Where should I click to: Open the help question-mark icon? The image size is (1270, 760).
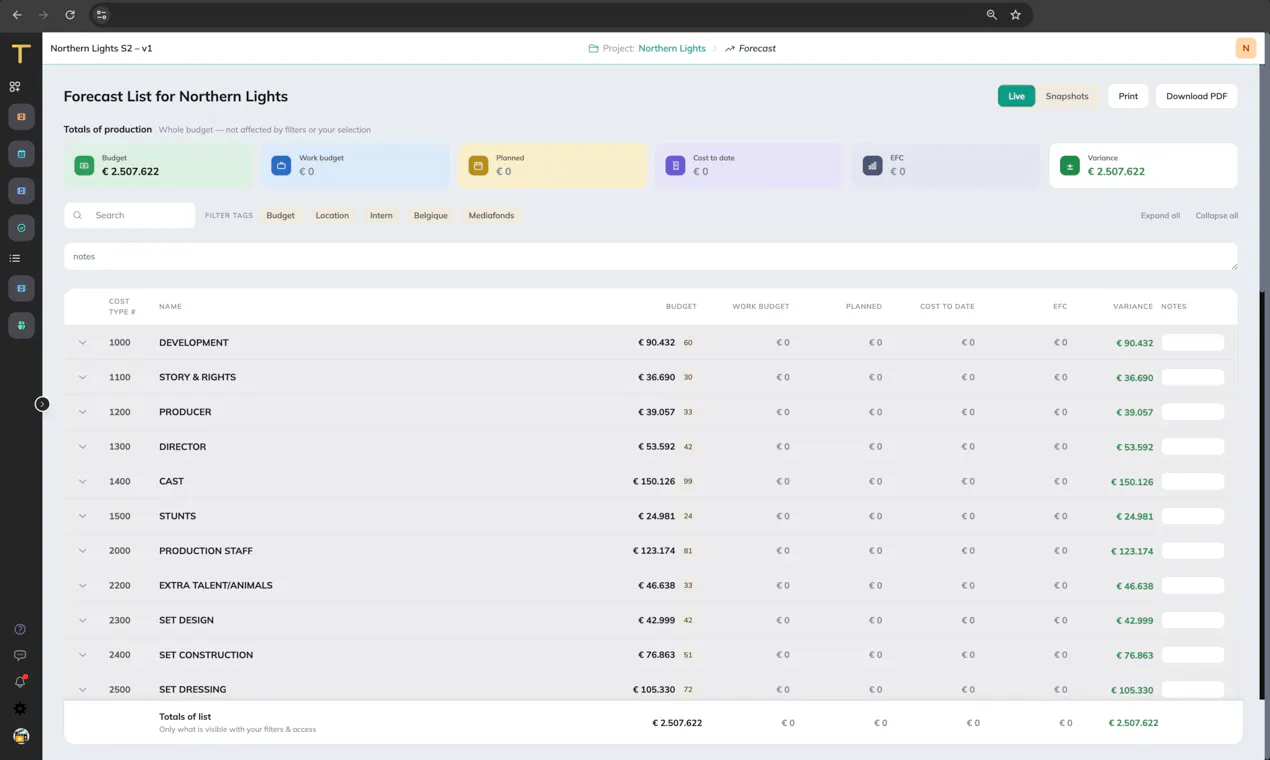20,629
